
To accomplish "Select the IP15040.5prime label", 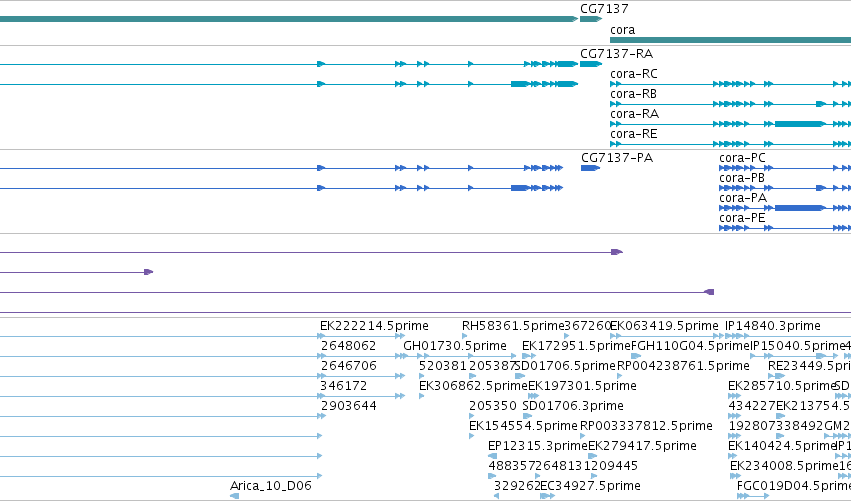I will click(x=797, y=346).
